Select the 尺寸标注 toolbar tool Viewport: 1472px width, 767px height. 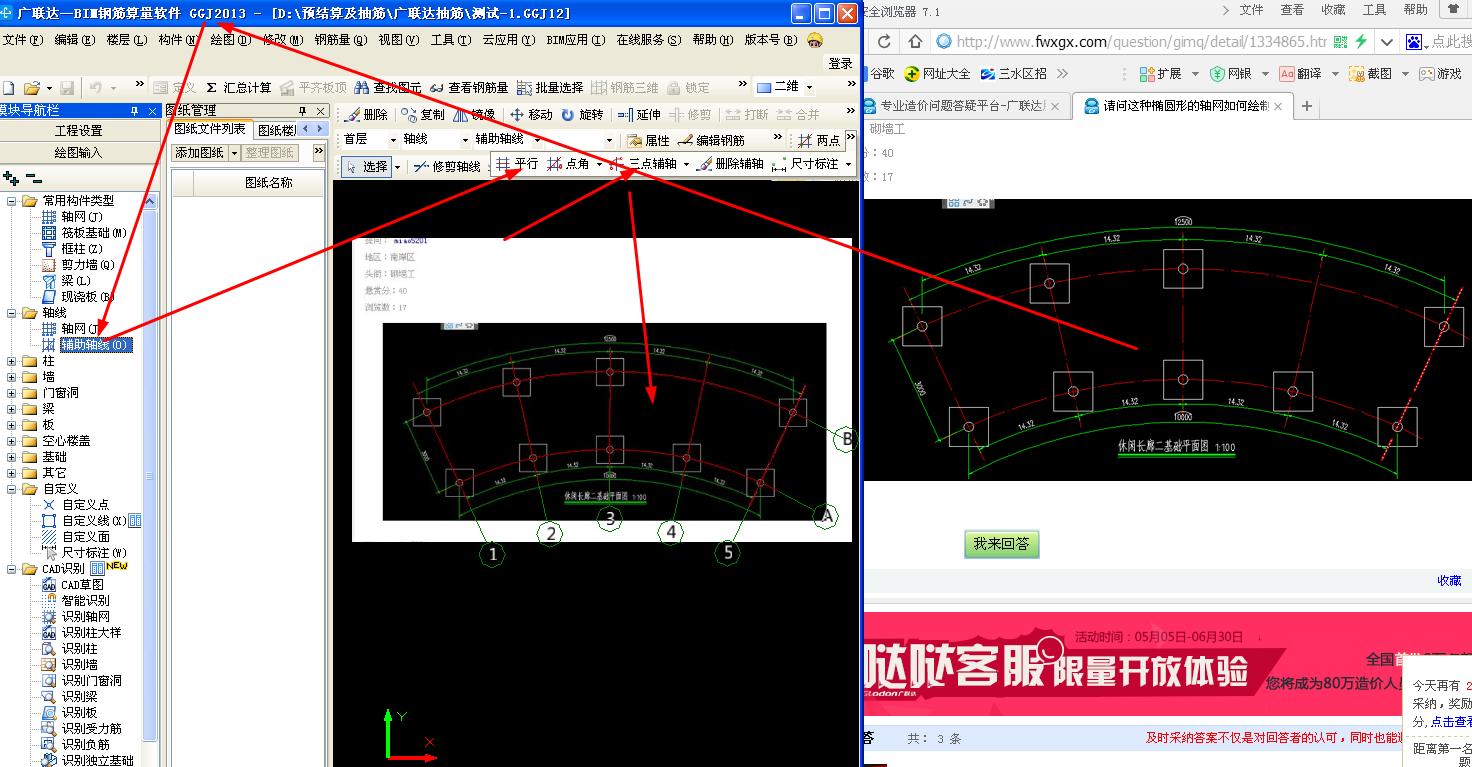[x=806, y=165]
